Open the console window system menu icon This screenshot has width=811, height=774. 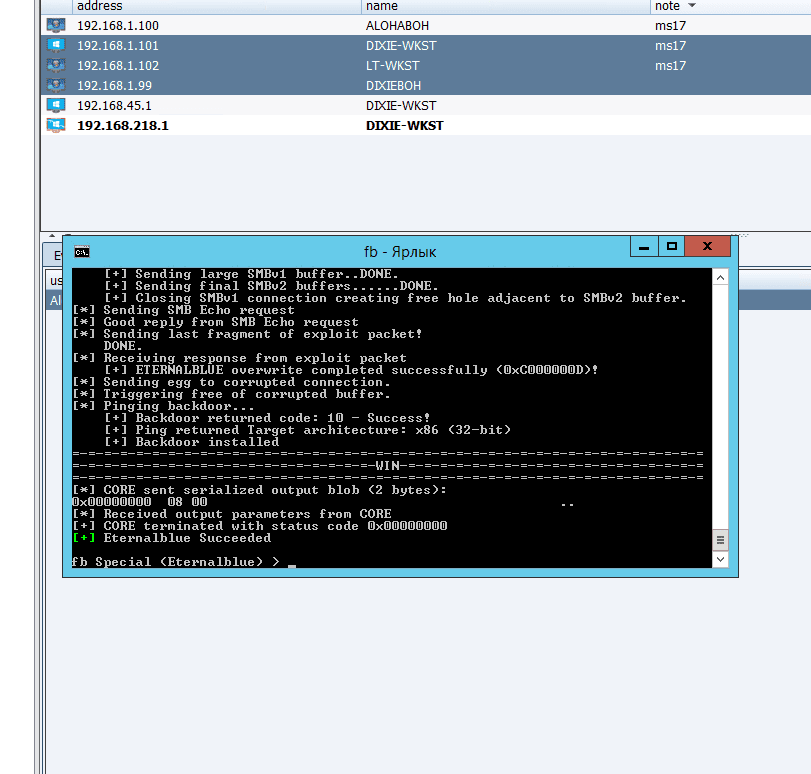(82, 252)
